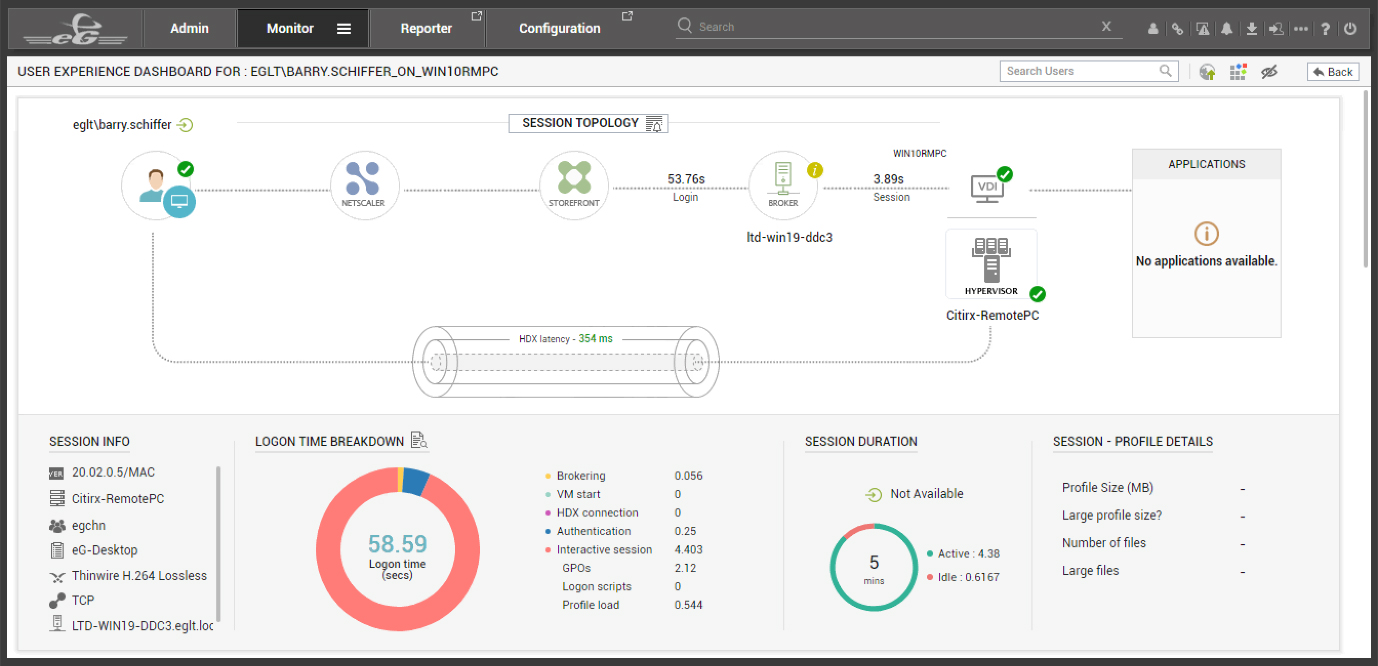The image size is (1378, 666).
Task: Click the main page vertical scrollbar
Action: tap(1366, 180)
